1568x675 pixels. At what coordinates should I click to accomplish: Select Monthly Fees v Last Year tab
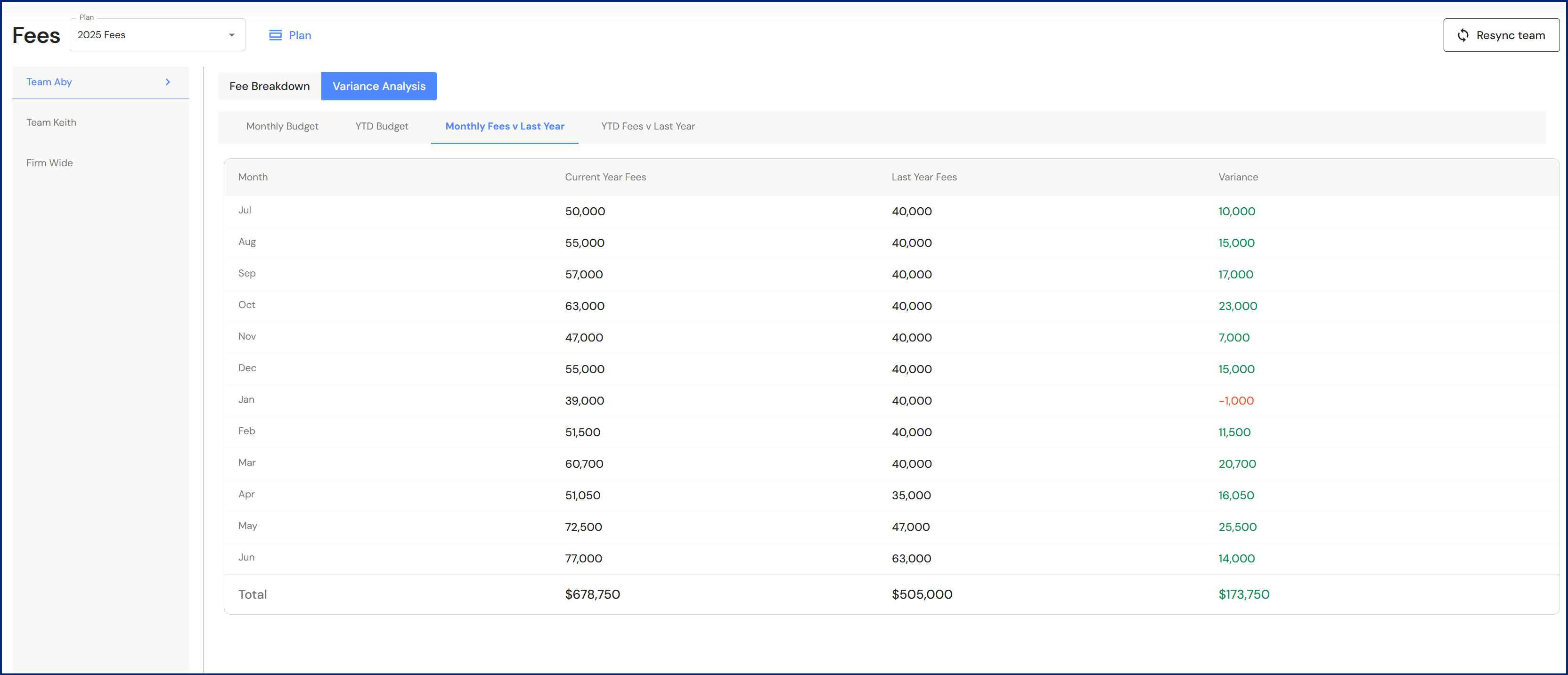[x=505, y=127]
